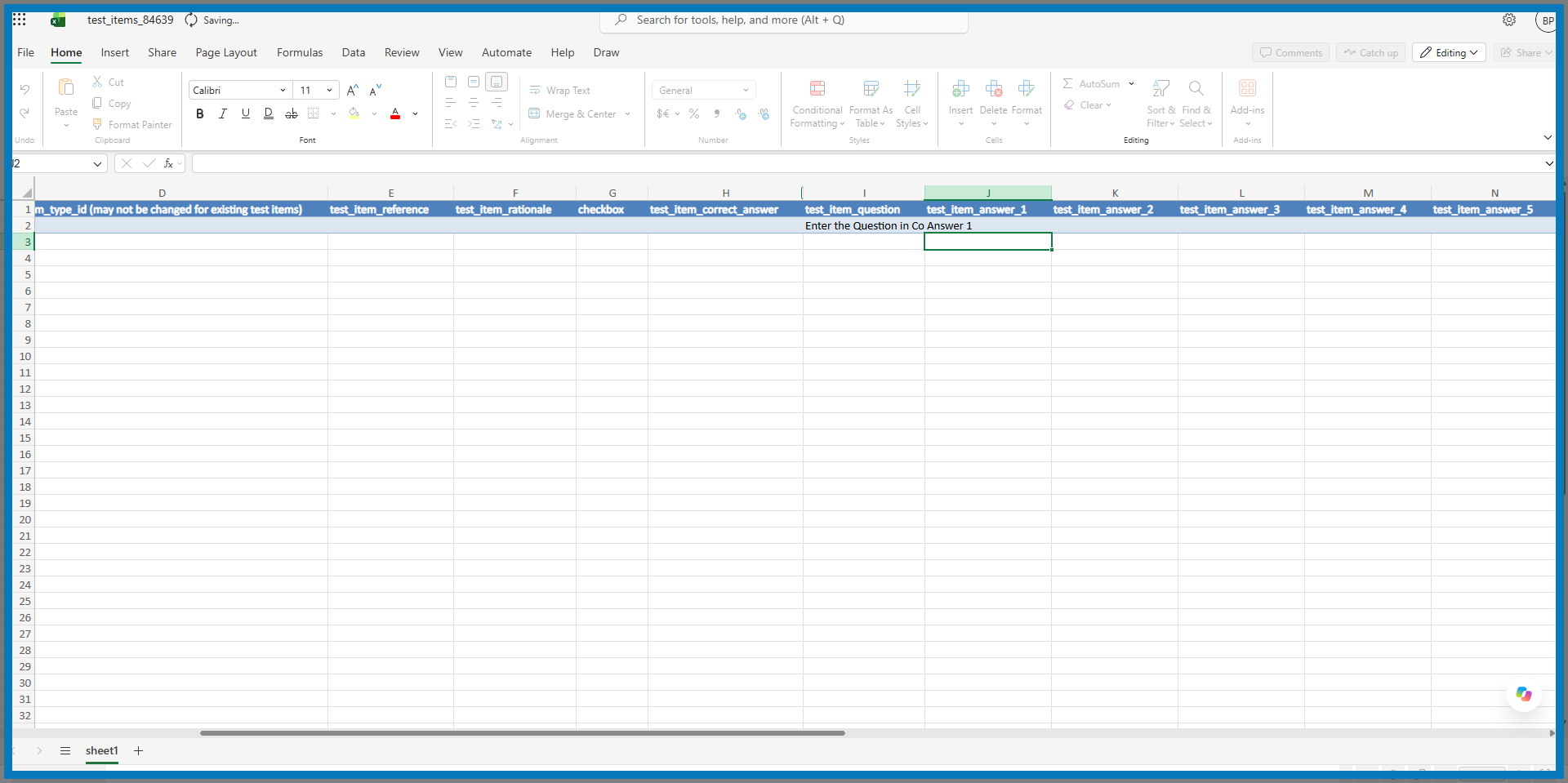Open Cell Styles gallery

point(912,103)
